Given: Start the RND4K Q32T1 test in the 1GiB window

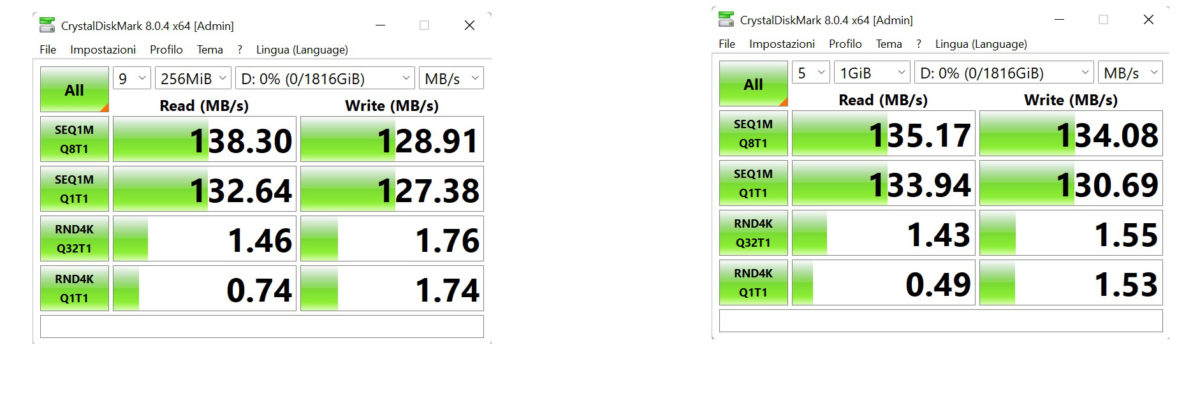Looking at the screenshot, I should tap(753, 232).
